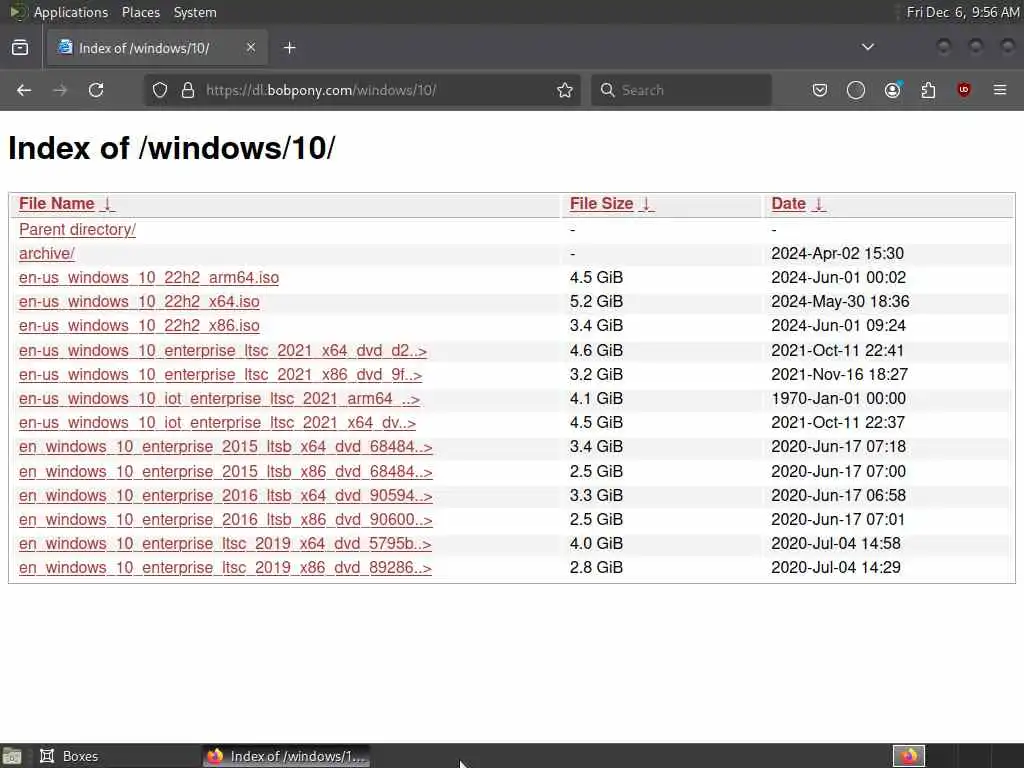Switch to Boxes in the taskbar
Image resolution: width=1024 pixels, height=768 pixels.
[x=69, y=756]
